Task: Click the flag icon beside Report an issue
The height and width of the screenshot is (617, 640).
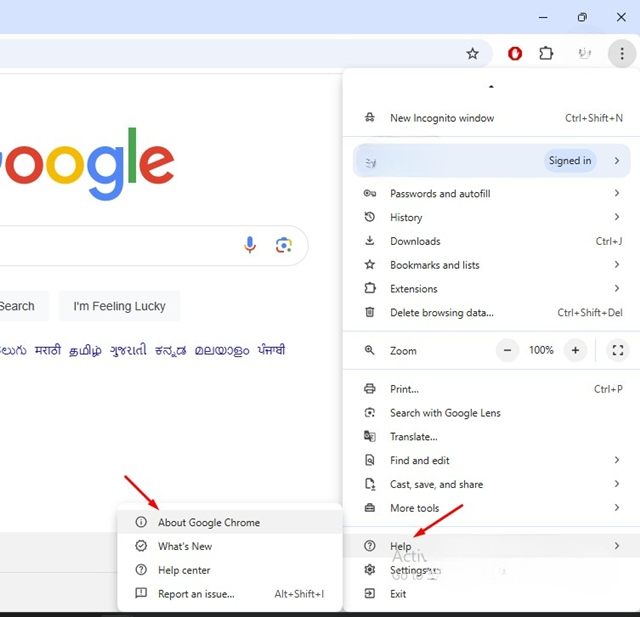Action: [x=141, y=593]
